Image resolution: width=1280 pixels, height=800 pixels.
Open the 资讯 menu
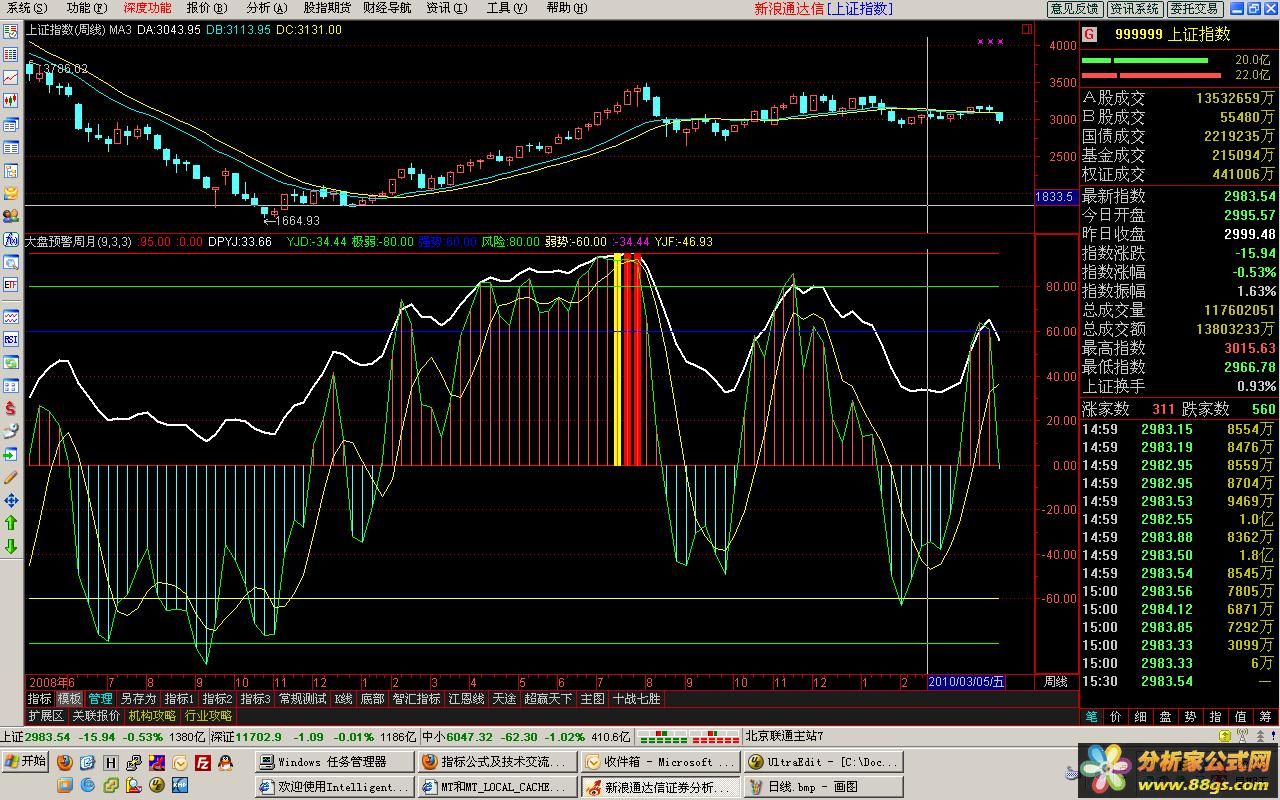coord(446,8)
